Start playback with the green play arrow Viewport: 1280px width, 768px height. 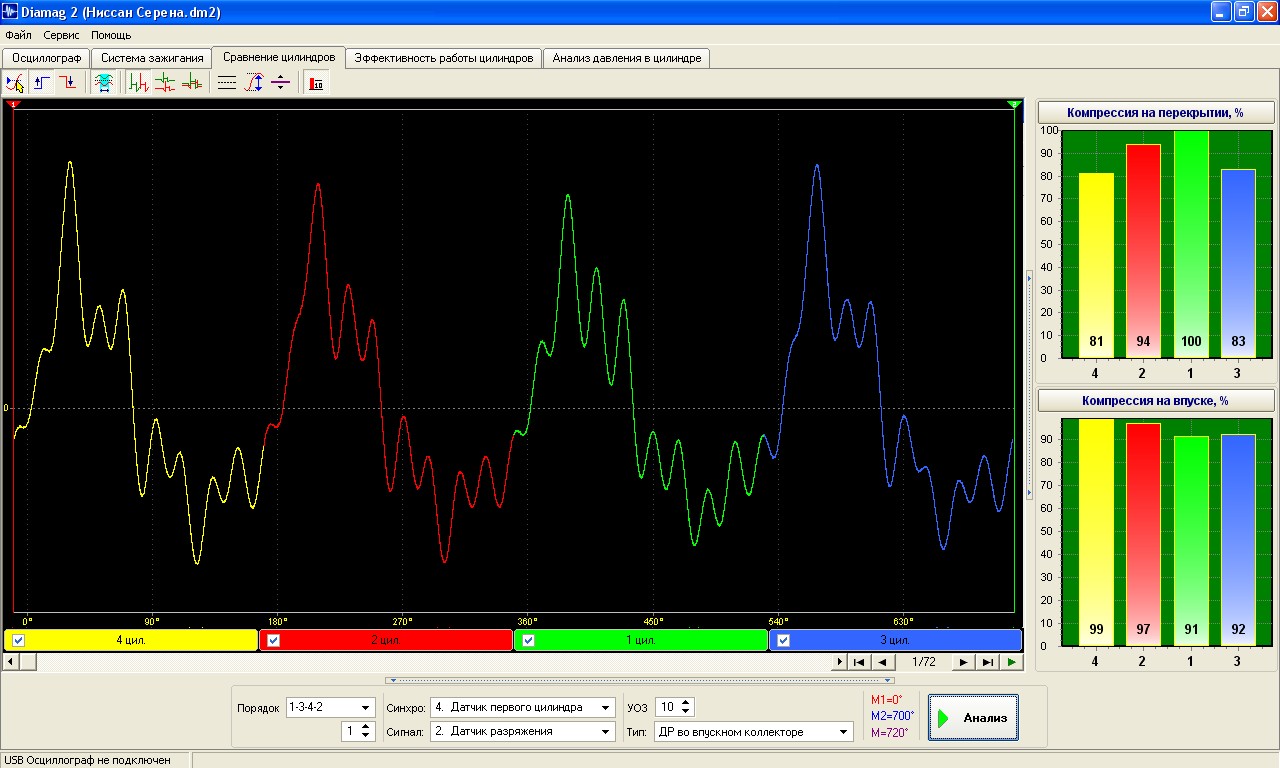[1012, 662]
